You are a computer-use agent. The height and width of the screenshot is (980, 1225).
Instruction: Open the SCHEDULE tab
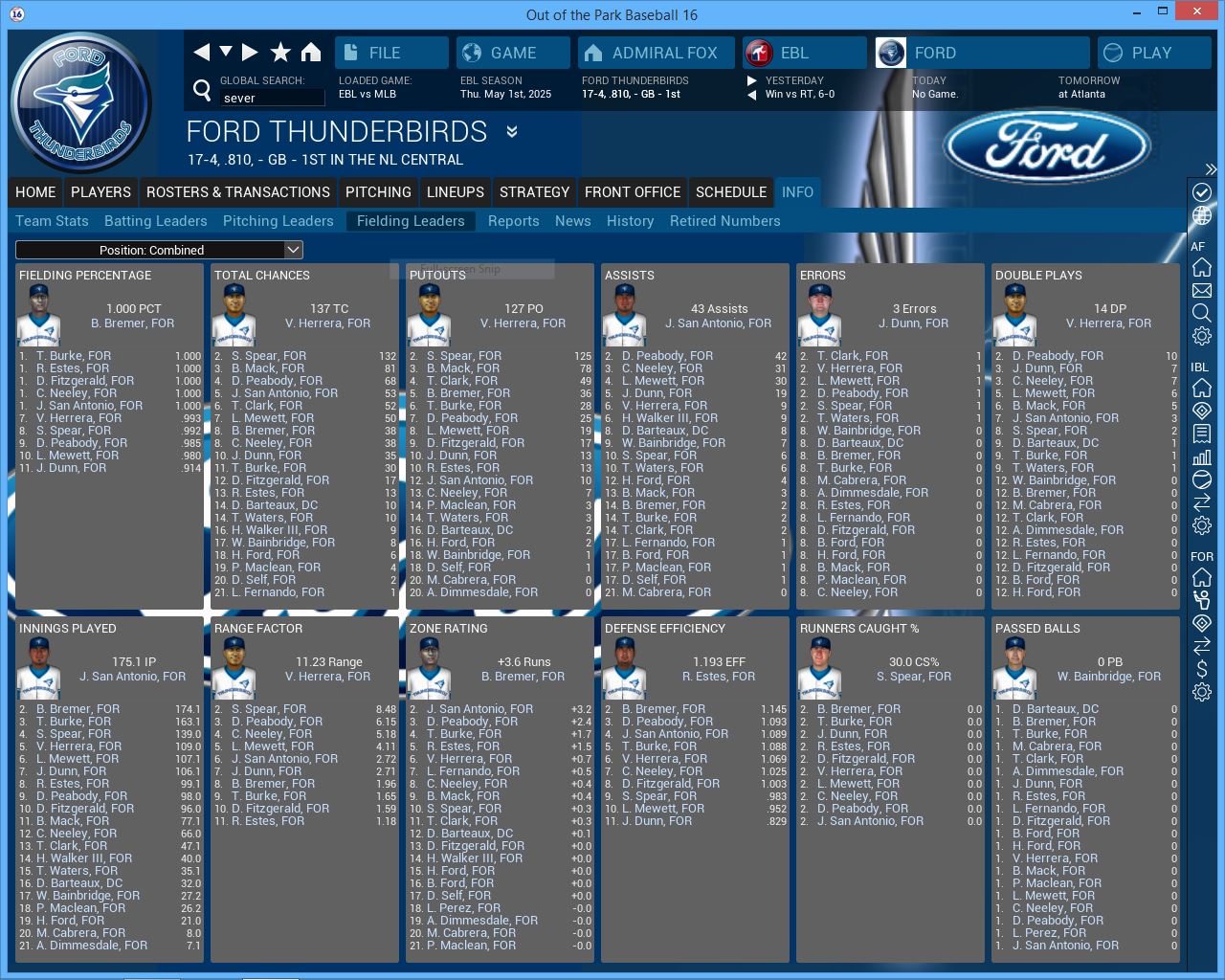tap(731, 192)
